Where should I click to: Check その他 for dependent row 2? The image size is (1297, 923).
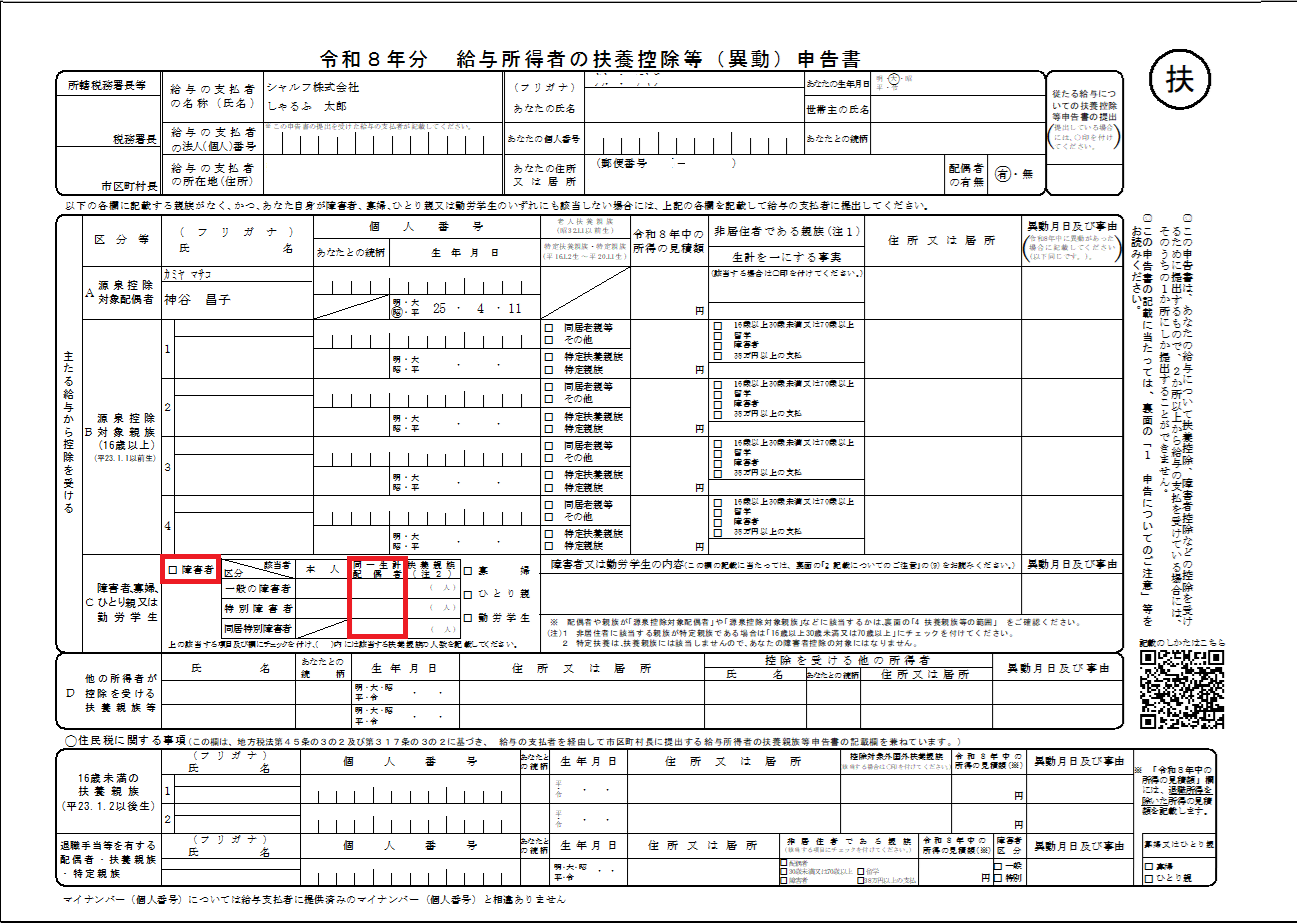click(549, 400)
